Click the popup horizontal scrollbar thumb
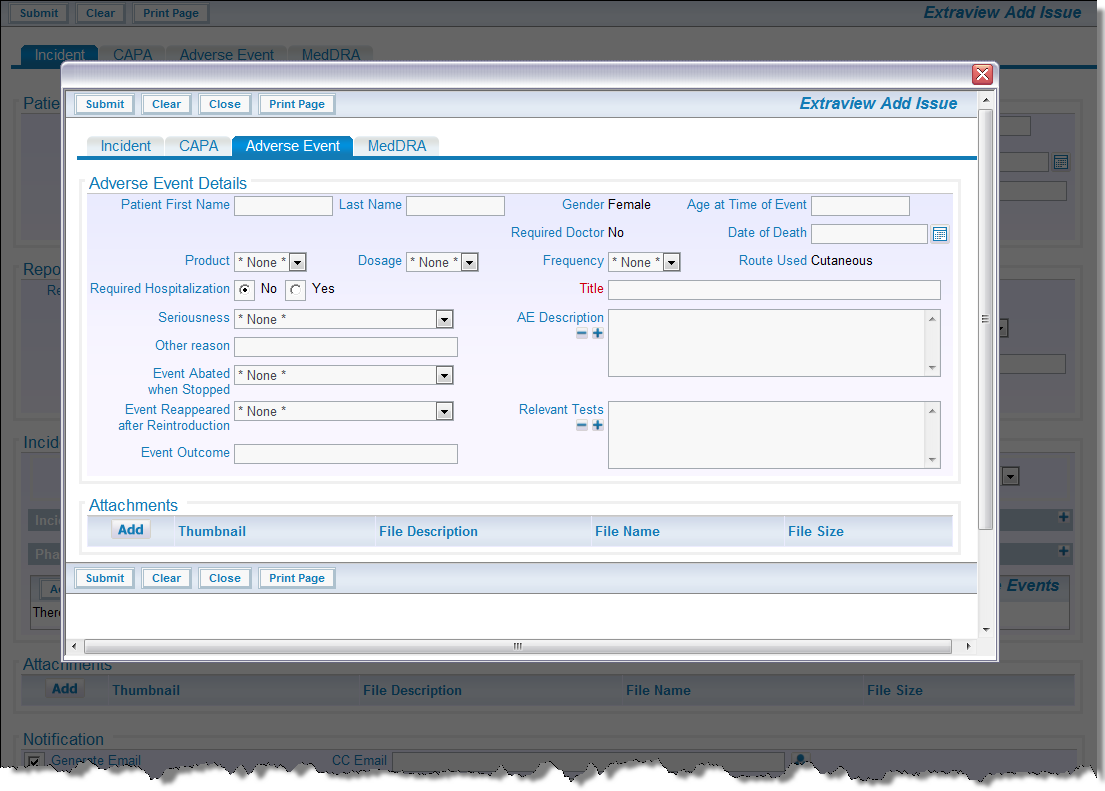Screen dimensions: 1105x791 (518, 646)
